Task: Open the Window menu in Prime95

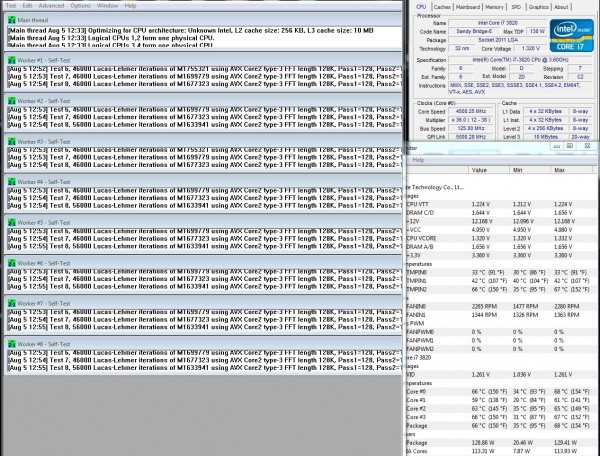Action: tap(107, 6)
